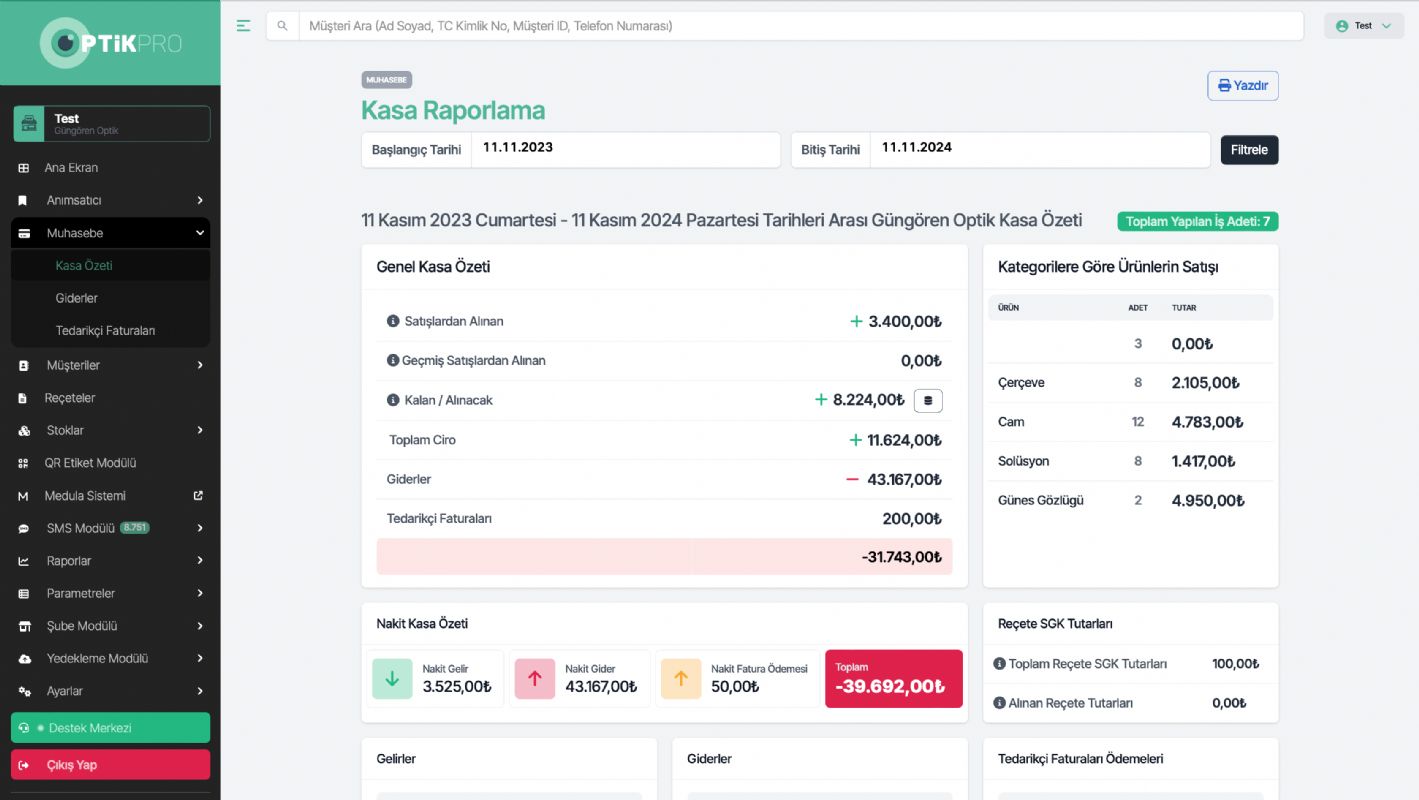
Task: Click the OptikPro logo
Action: pyautogui.click(x=110, y=43)
